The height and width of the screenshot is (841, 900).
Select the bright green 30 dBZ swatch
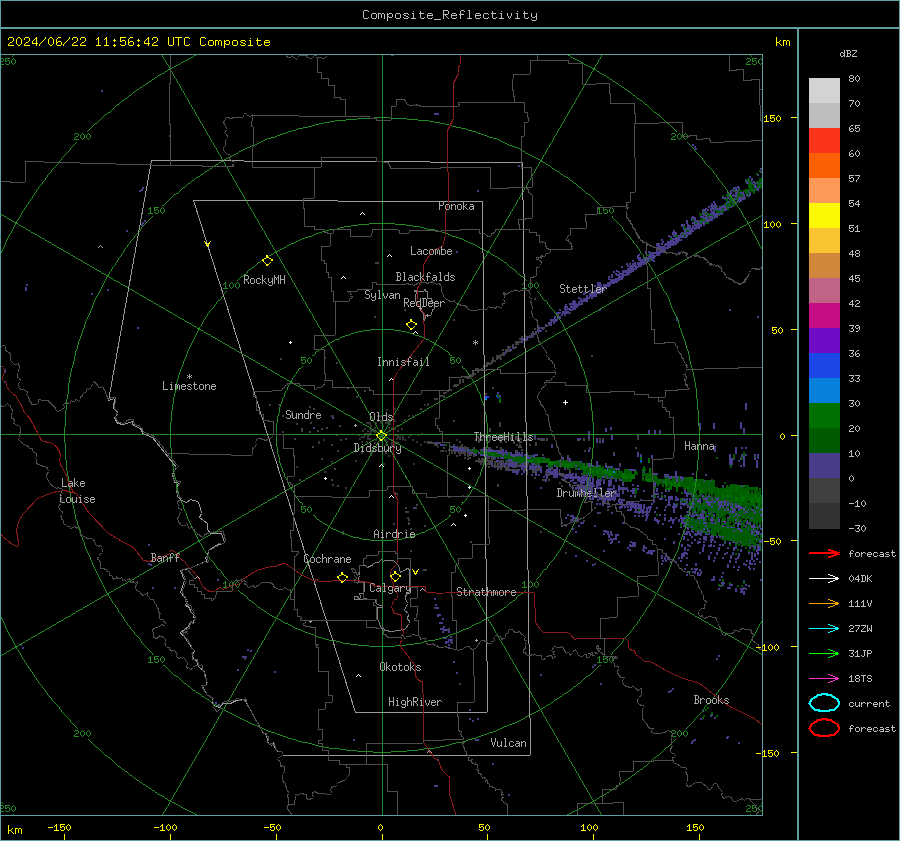point(824,415)
